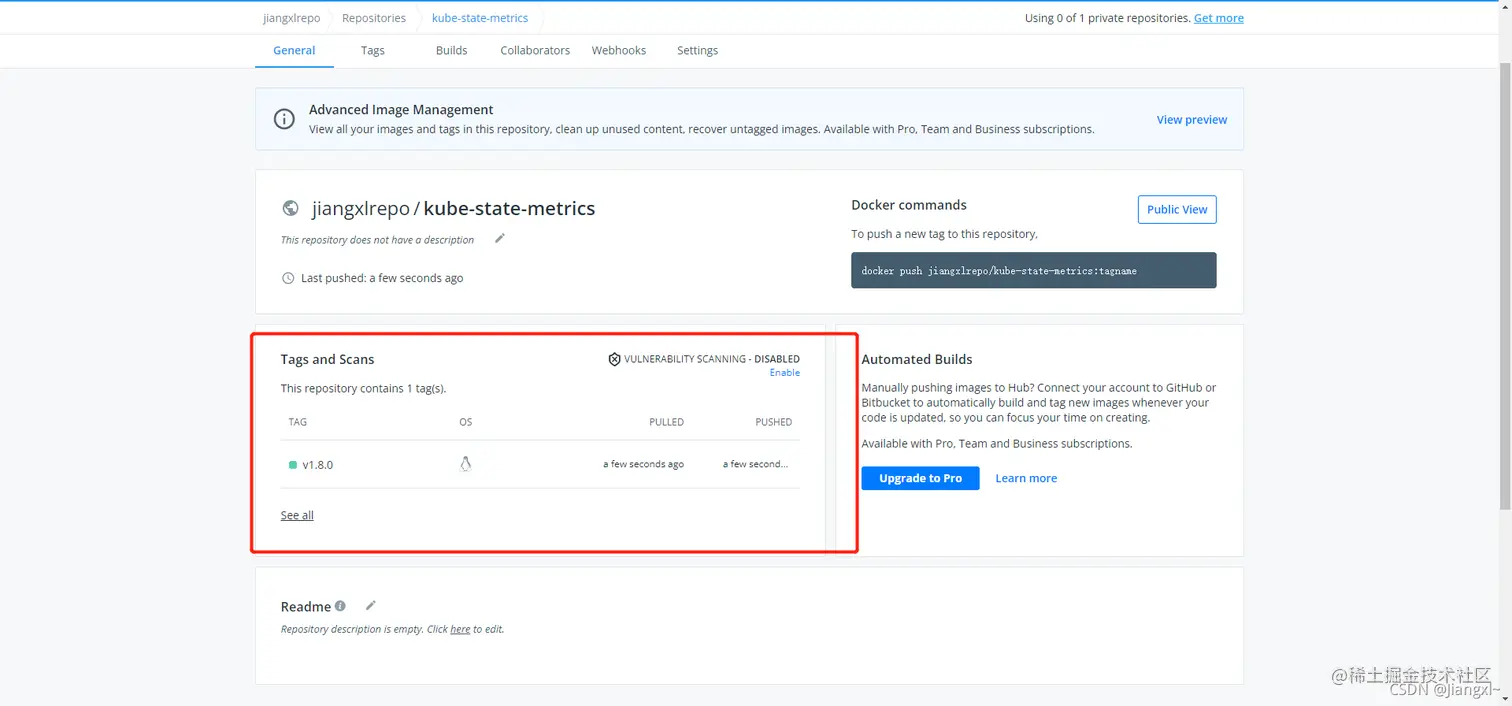The width and height of the screenshot is (1512, 706).
Task: Click the globe public-visibility icon beside repository name
Action: (x=290, y=208)
